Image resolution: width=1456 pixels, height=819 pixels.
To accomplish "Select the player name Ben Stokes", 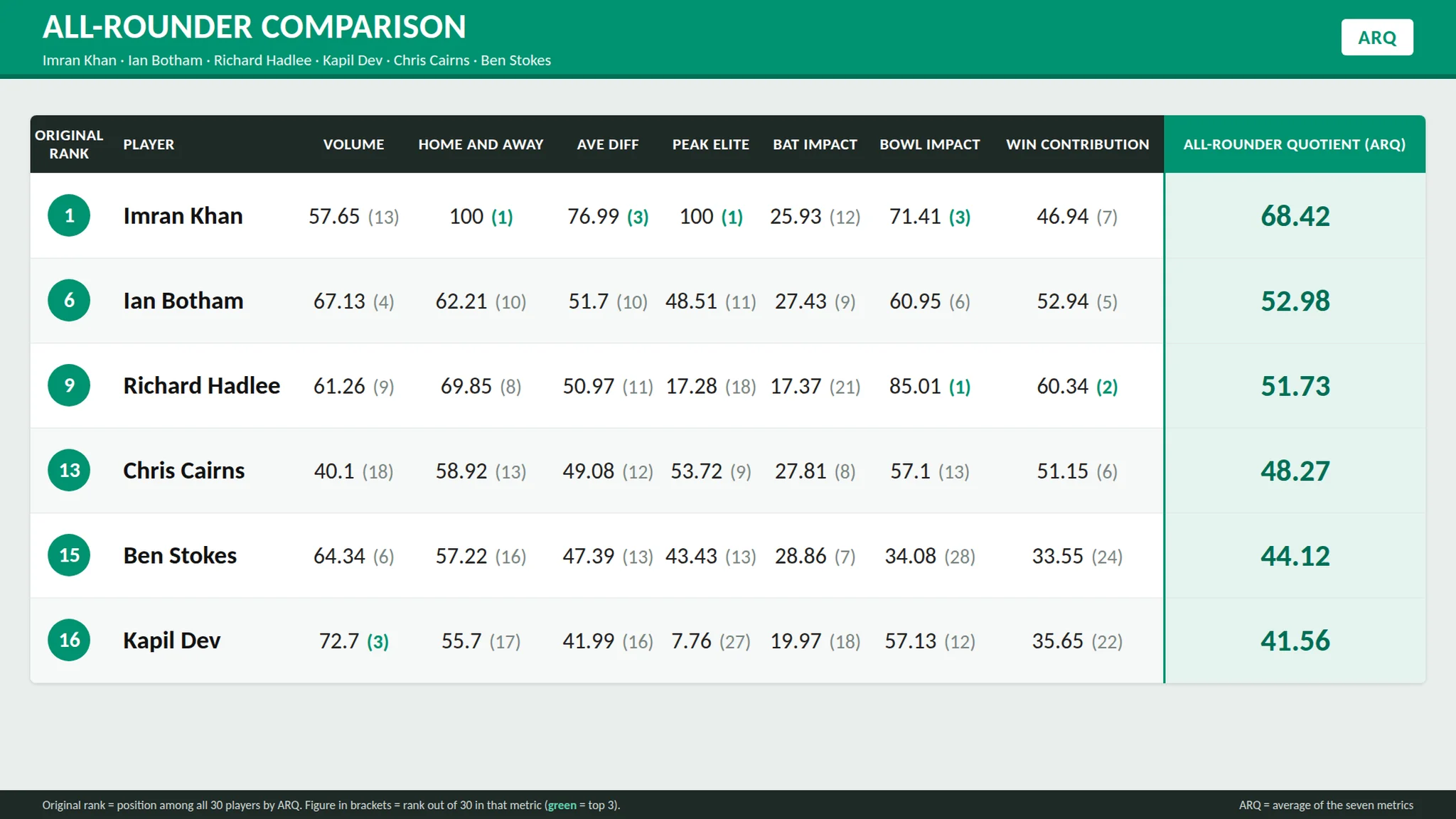I will coord(180,555).
